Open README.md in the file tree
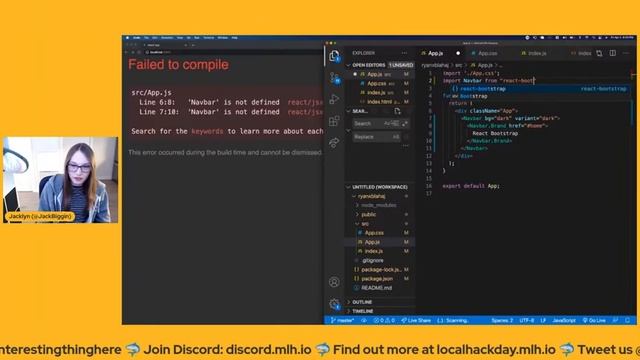Image resolution: width=640 pixels, height=360 pixels. pyautogui.click(x=376, y=288)
